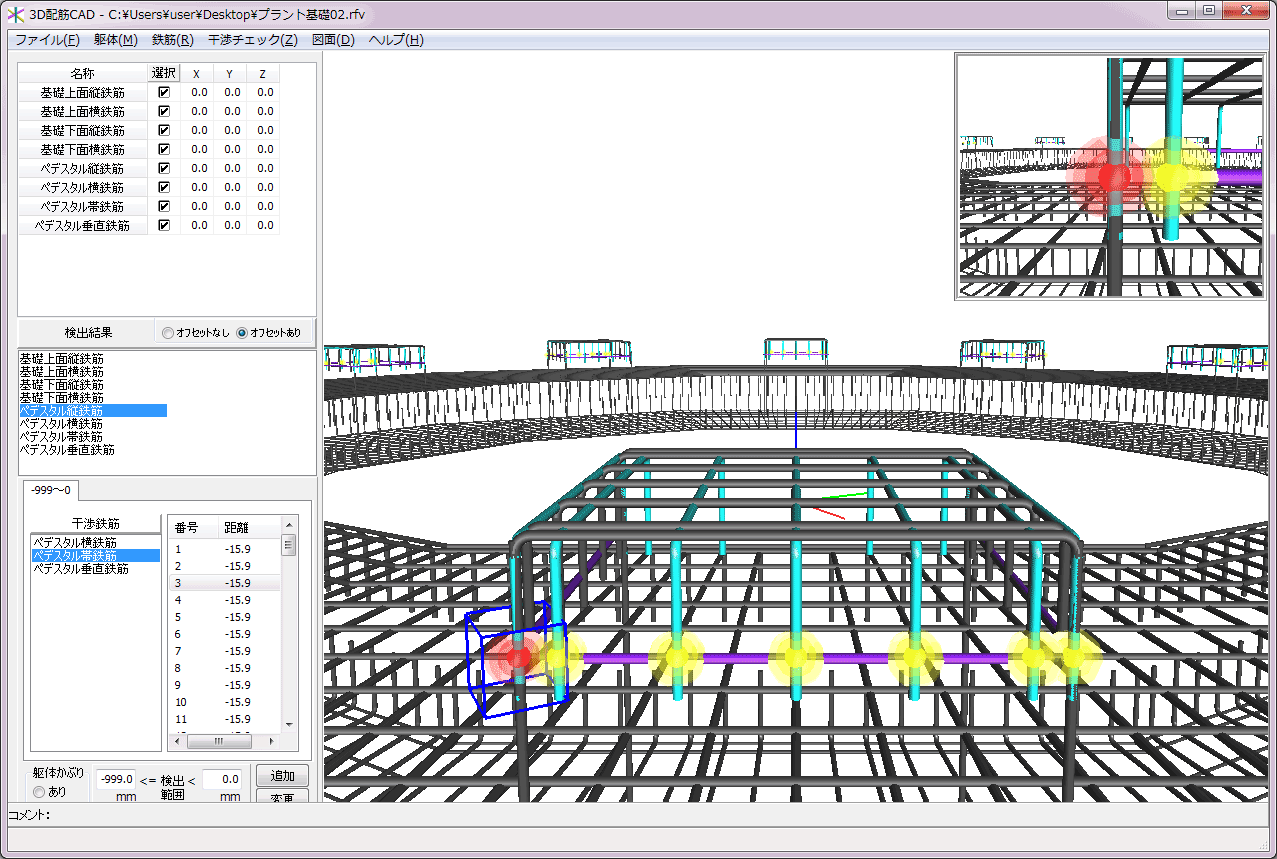Click the 選択 column header button
Viewport: 1277px width, 859px height.
pos(164,73)
